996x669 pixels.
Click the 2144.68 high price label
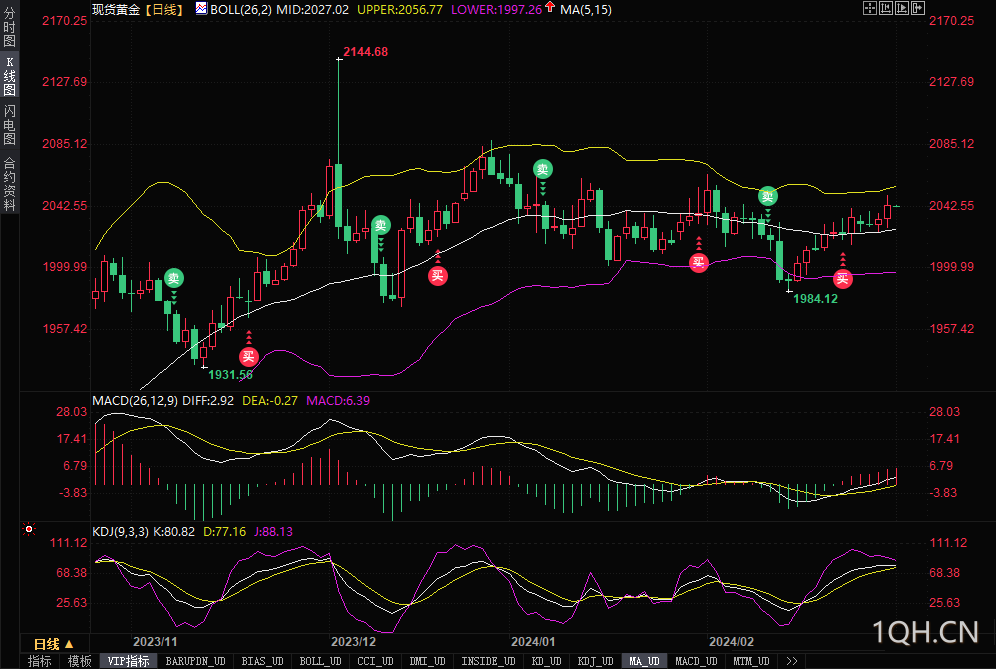tap(365, 52)
